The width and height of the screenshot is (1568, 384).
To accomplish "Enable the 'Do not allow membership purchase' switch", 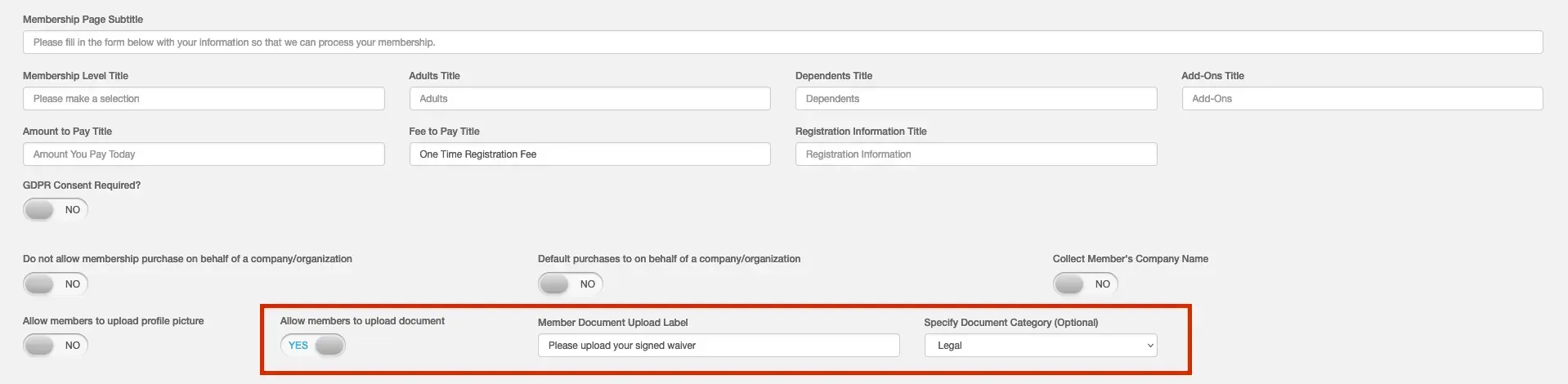I will point(56,284).
